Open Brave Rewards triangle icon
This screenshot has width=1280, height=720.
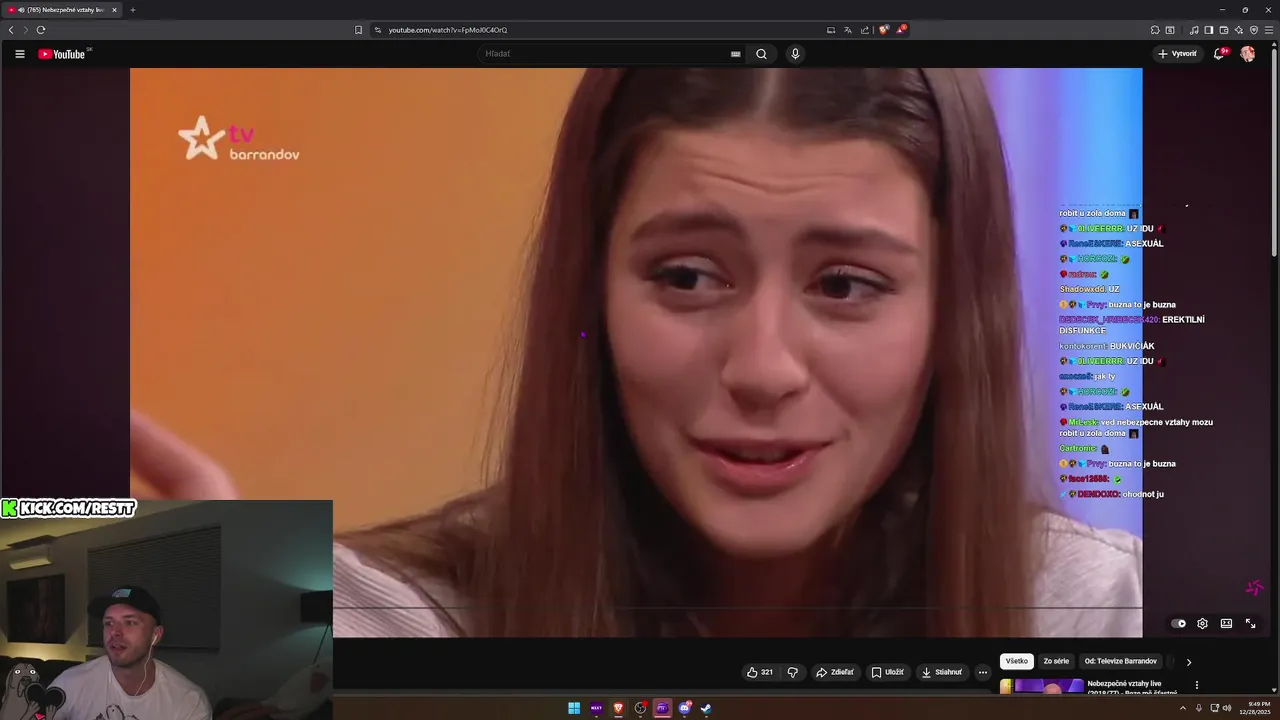click(x=901, y=30)
